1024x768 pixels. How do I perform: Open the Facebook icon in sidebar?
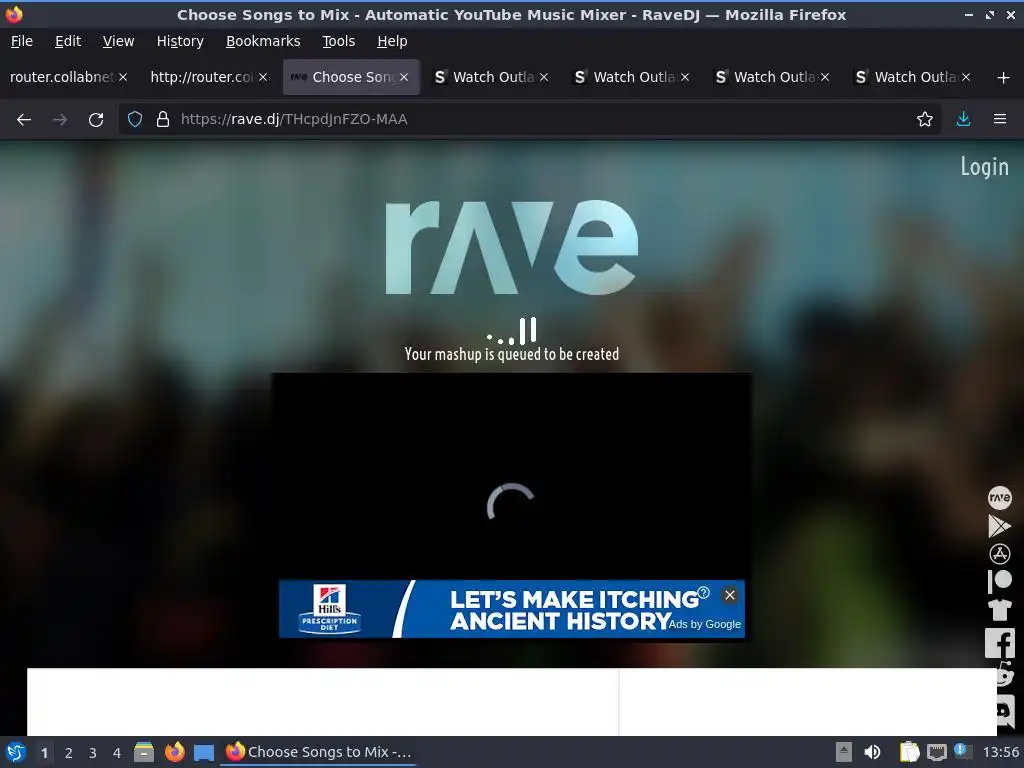pyautogui.click(x=999, y=643)
